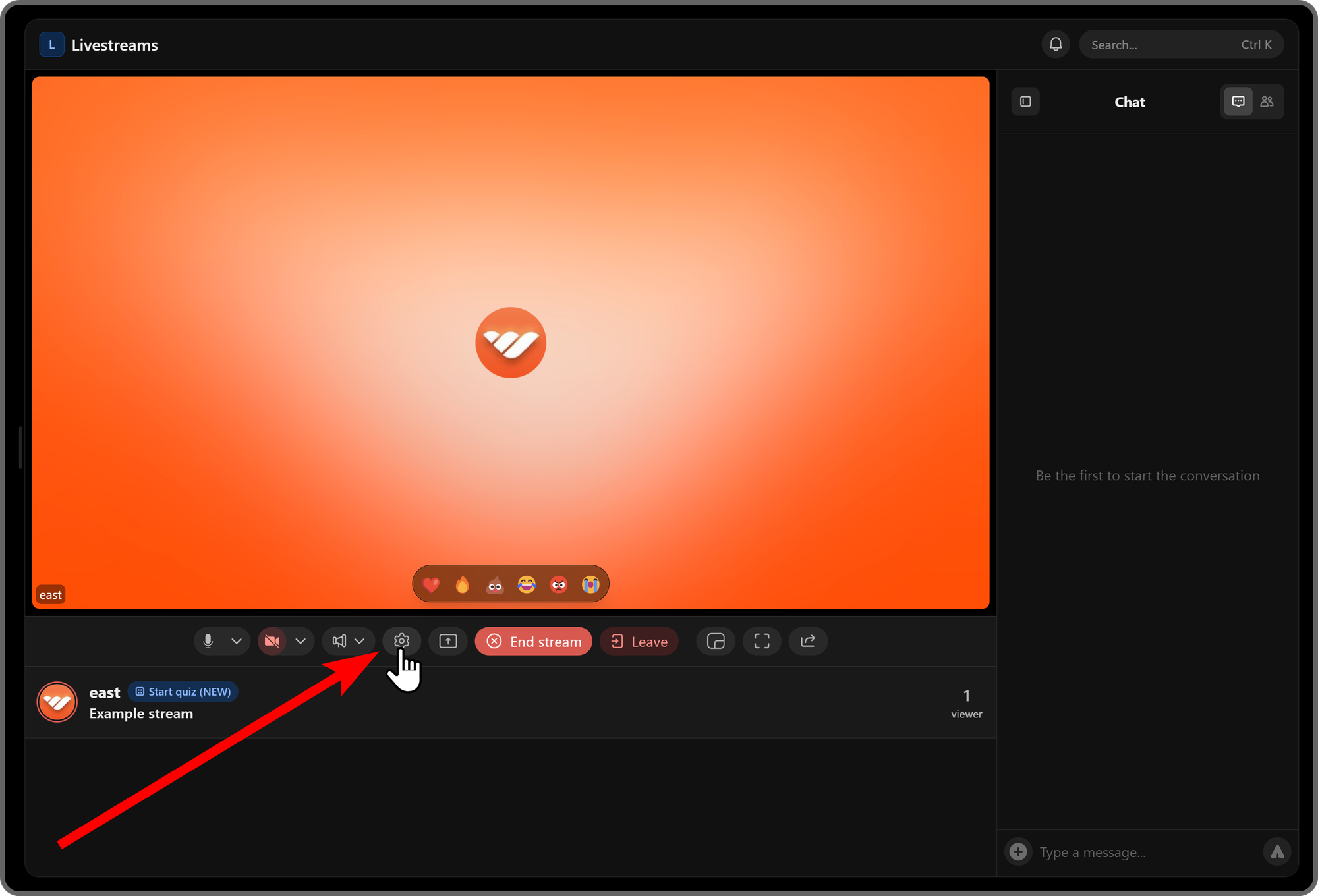Click Start quiz (NEW) button
1318x896 pixels.
(x=183, y=692)
